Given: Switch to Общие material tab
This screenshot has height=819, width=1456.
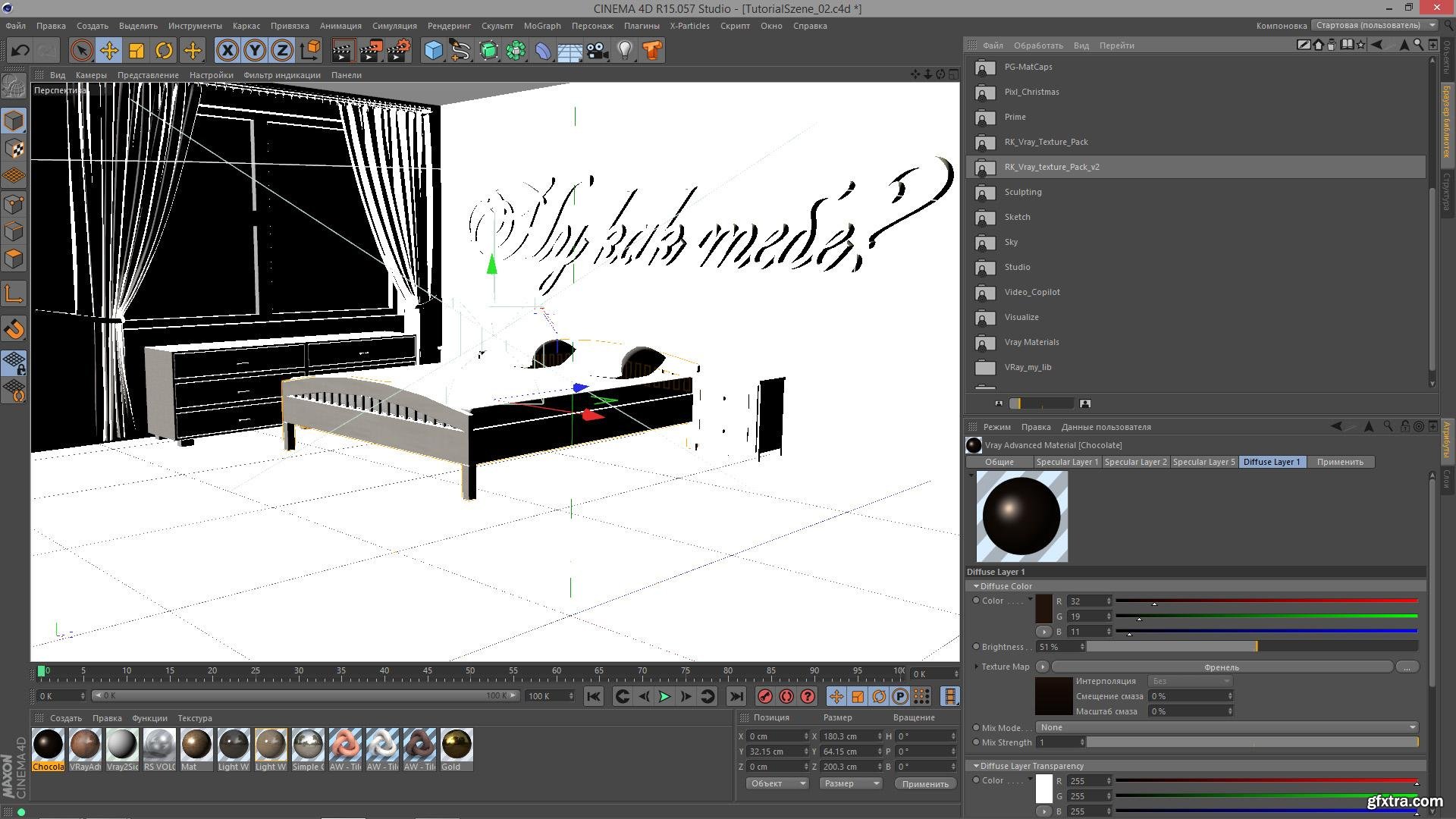Looking at the screenshot, I should tap(999, 462).
